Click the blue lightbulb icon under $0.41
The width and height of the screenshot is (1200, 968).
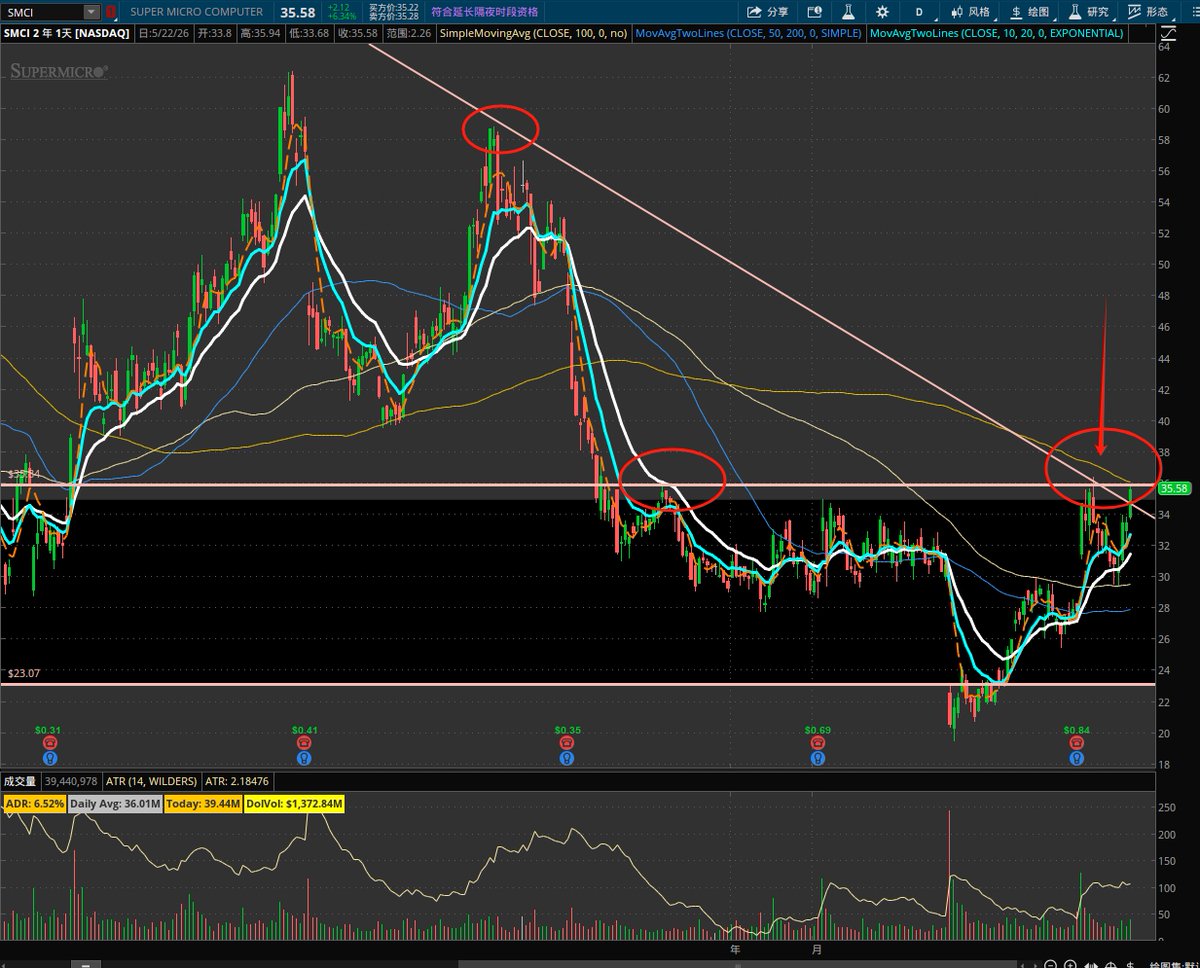point(305,758)
